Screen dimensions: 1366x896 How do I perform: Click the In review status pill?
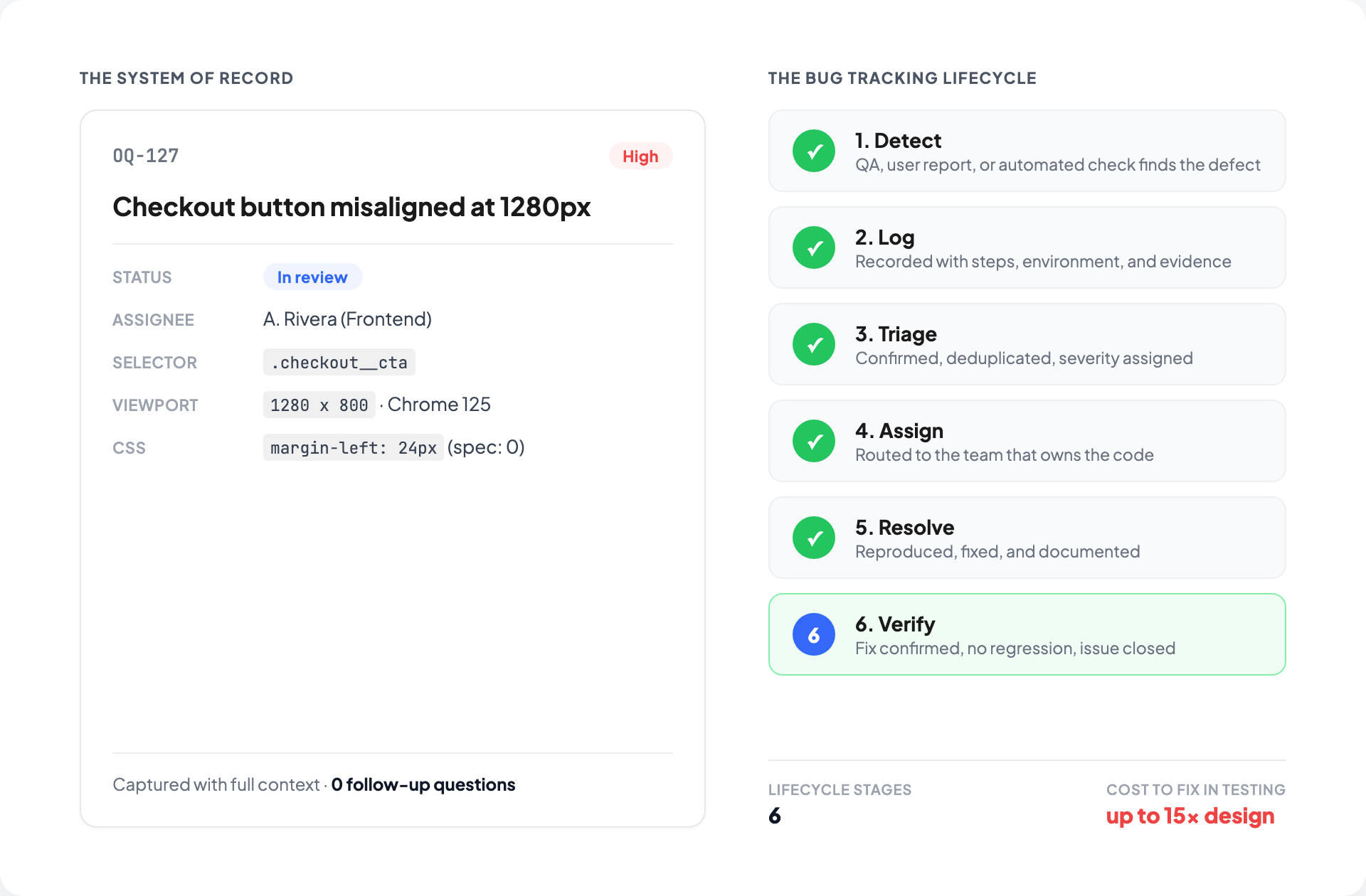point(312,277)
